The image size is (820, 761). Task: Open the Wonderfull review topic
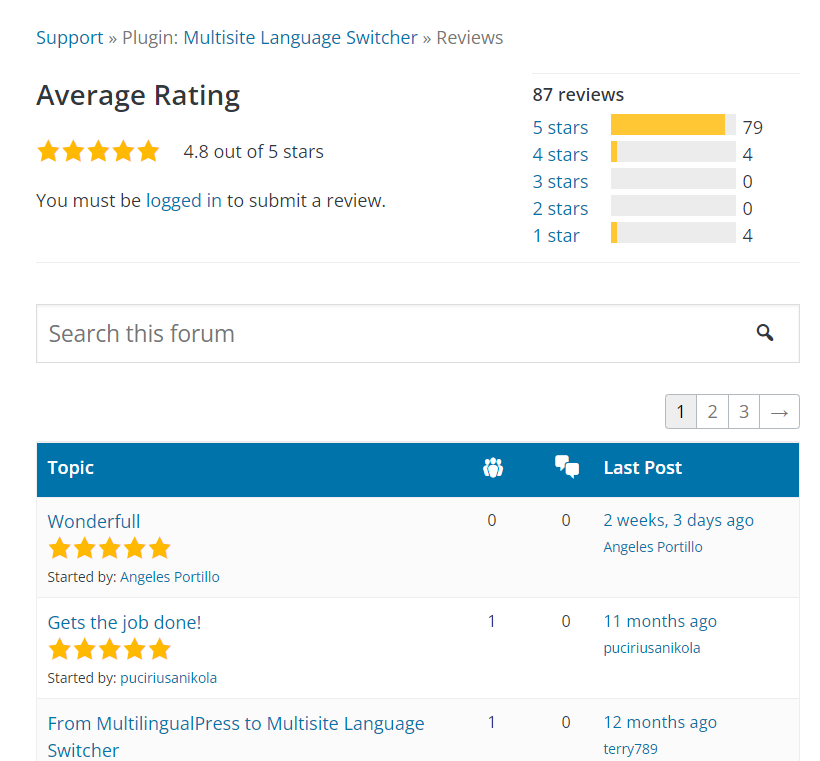tap(94, 521)
